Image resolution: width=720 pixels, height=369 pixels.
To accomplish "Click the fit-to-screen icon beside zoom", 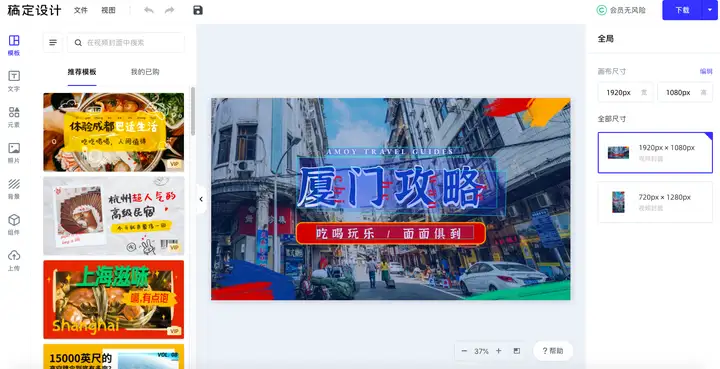I will click(x=517, y=351).
